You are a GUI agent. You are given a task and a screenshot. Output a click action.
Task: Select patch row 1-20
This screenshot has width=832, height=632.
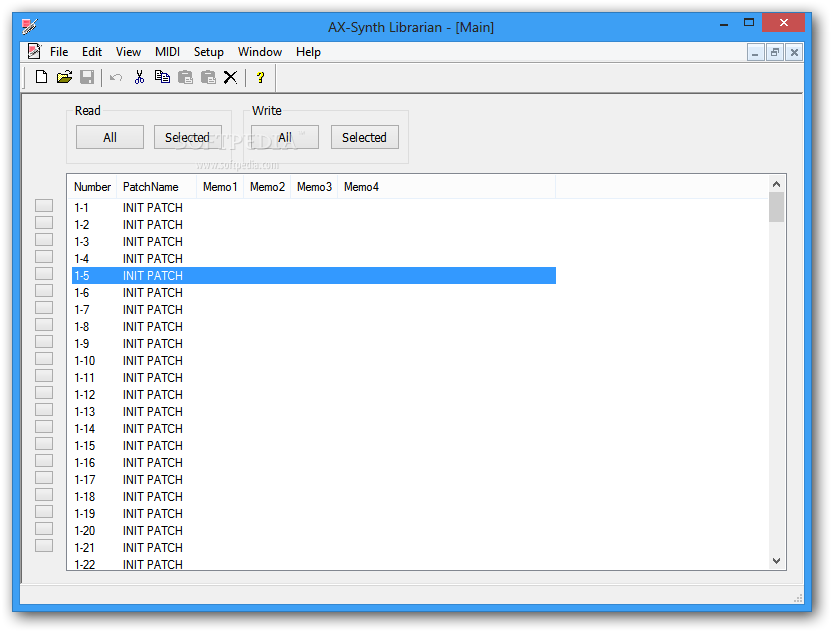[314, 530]
